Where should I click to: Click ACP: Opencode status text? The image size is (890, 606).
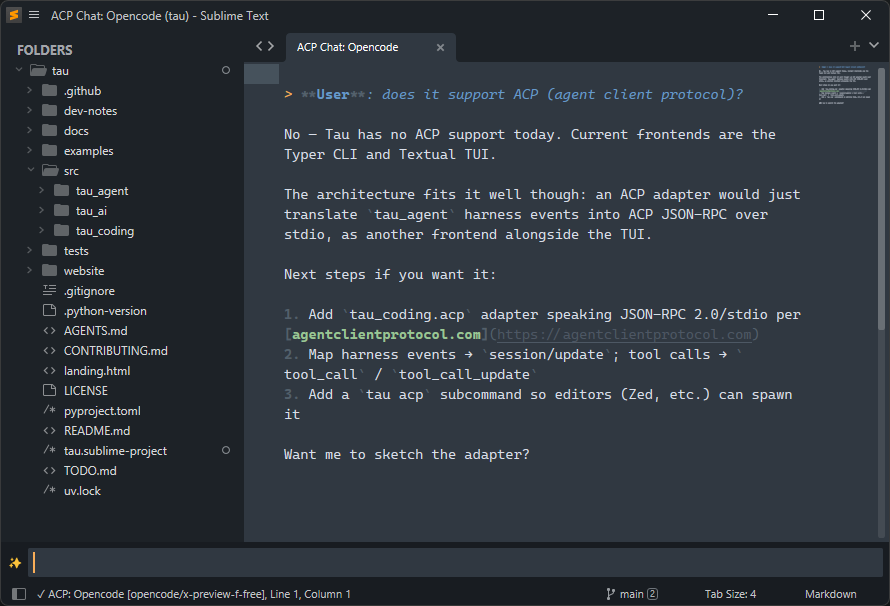coord(194,594)
